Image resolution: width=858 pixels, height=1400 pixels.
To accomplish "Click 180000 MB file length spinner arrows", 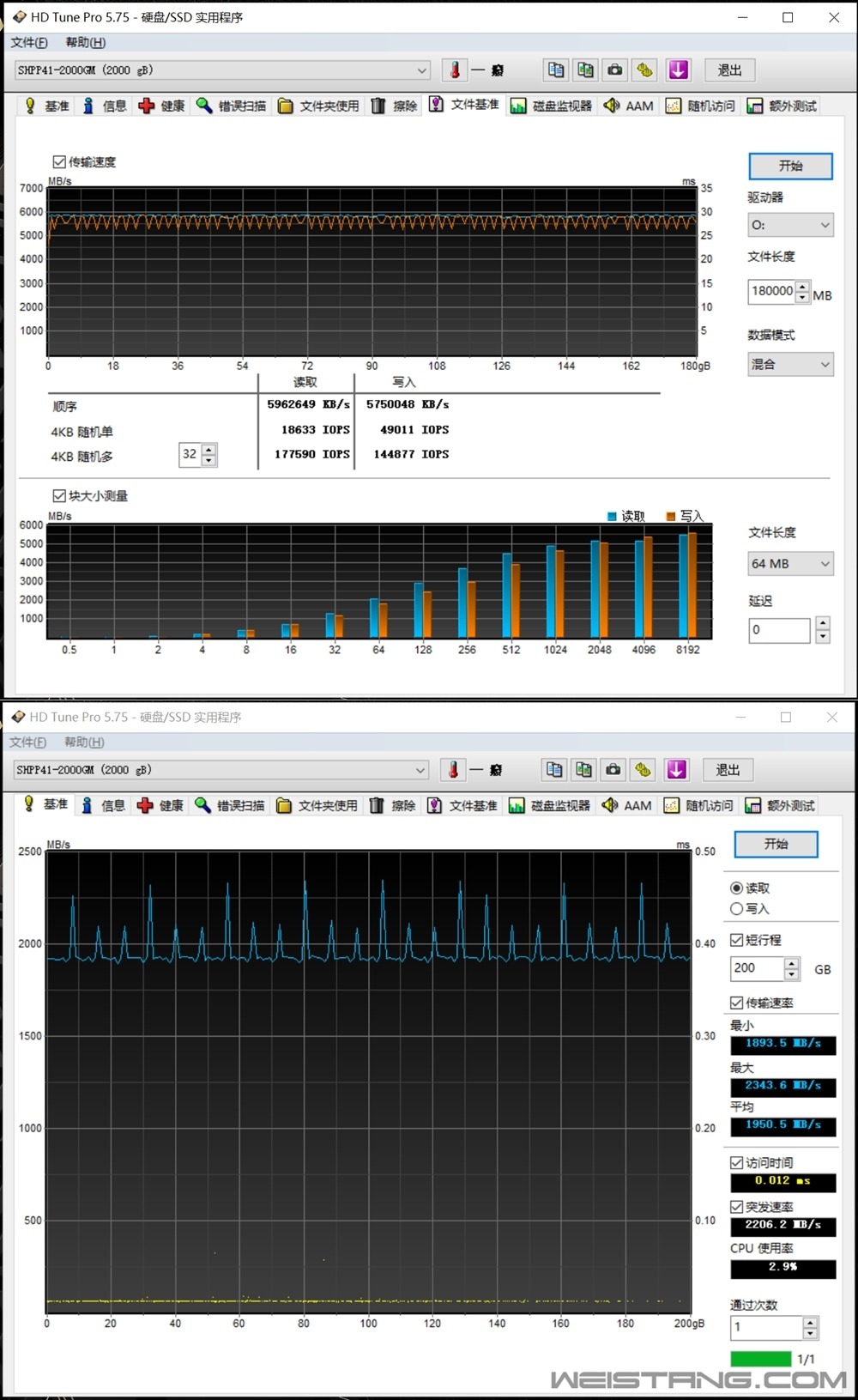I will (x=802, y=292).
